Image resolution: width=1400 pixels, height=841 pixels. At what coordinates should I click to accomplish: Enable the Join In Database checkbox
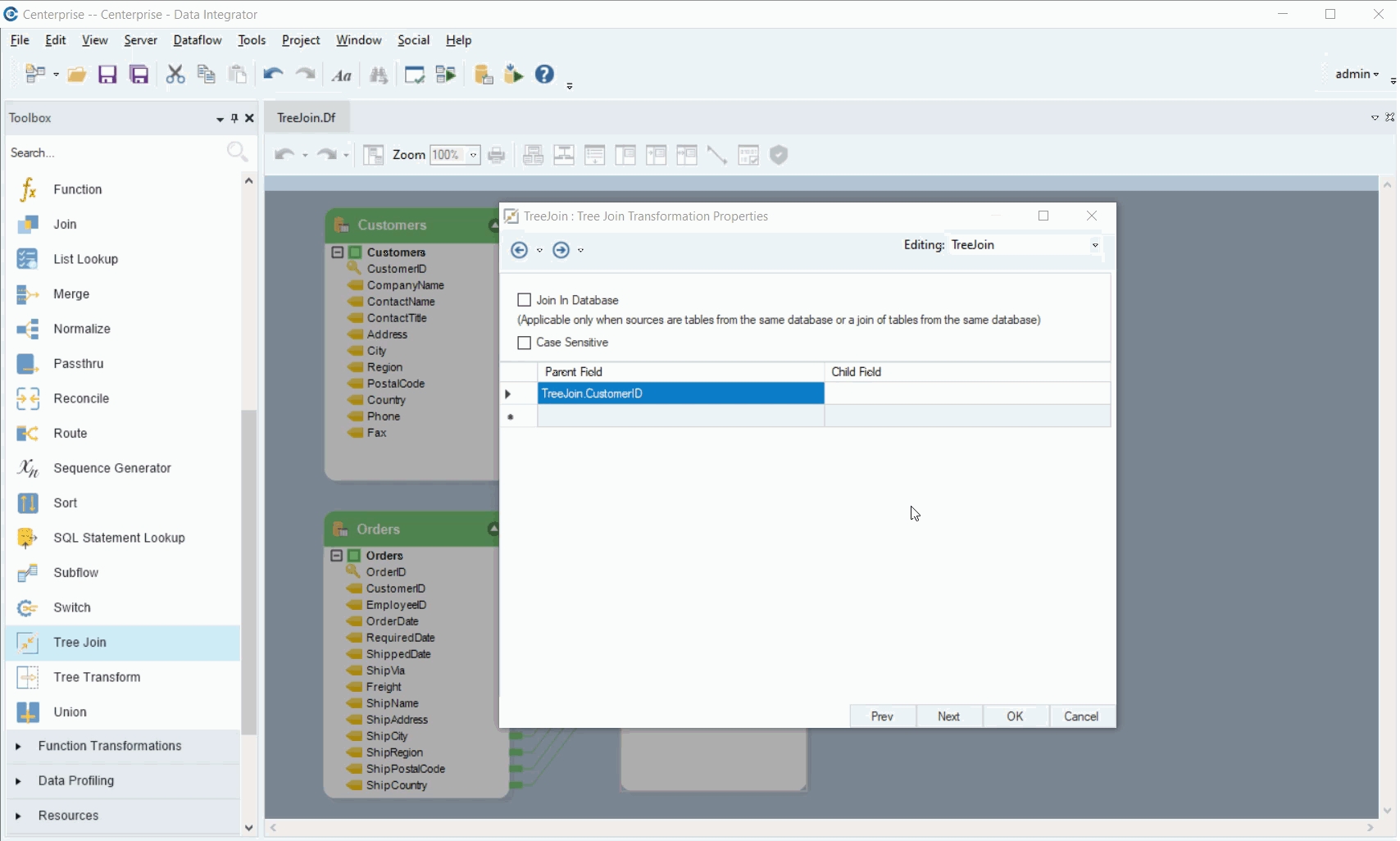click(525, 301)
